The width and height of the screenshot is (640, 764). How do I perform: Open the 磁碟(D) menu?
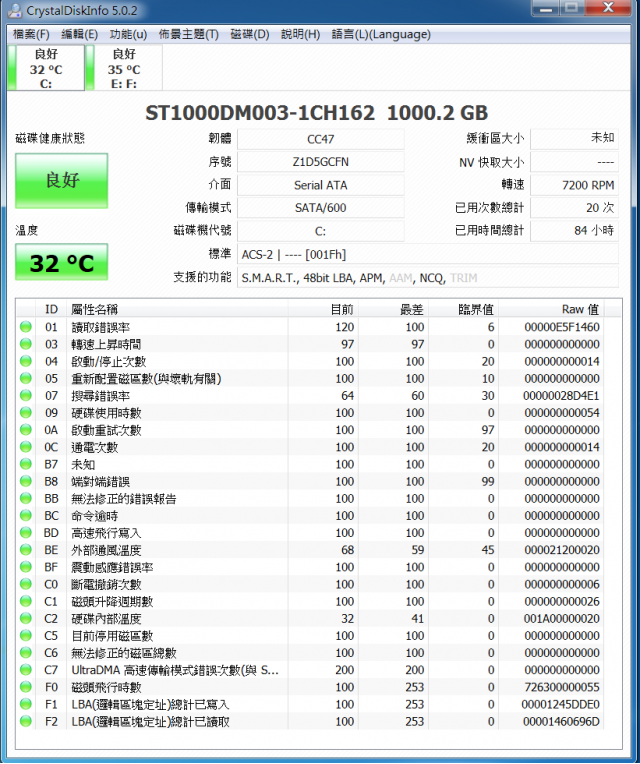tap(249, 34)
